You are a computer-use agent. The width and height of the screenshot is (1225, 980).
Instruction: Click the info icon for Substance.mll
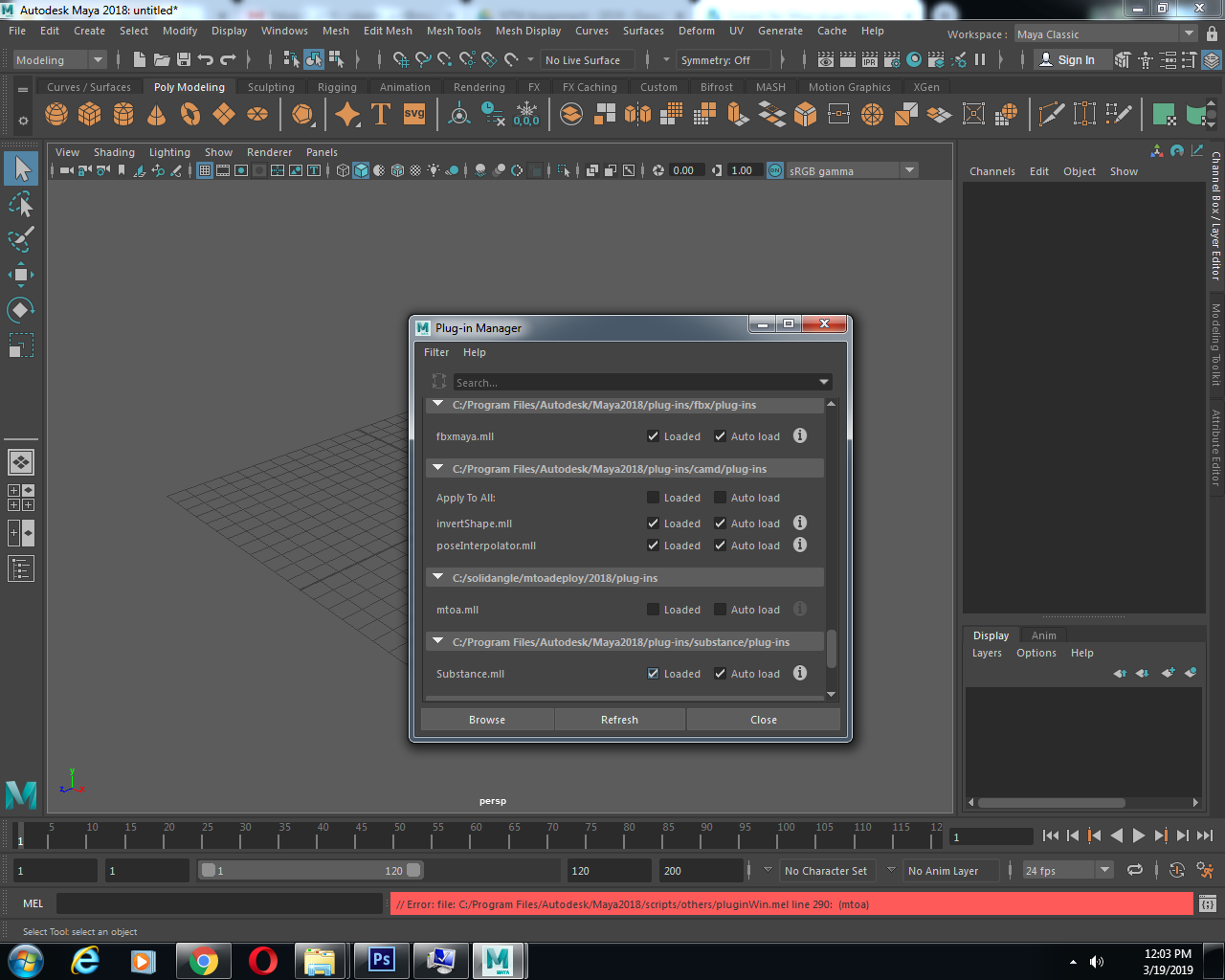coord(800,673)
